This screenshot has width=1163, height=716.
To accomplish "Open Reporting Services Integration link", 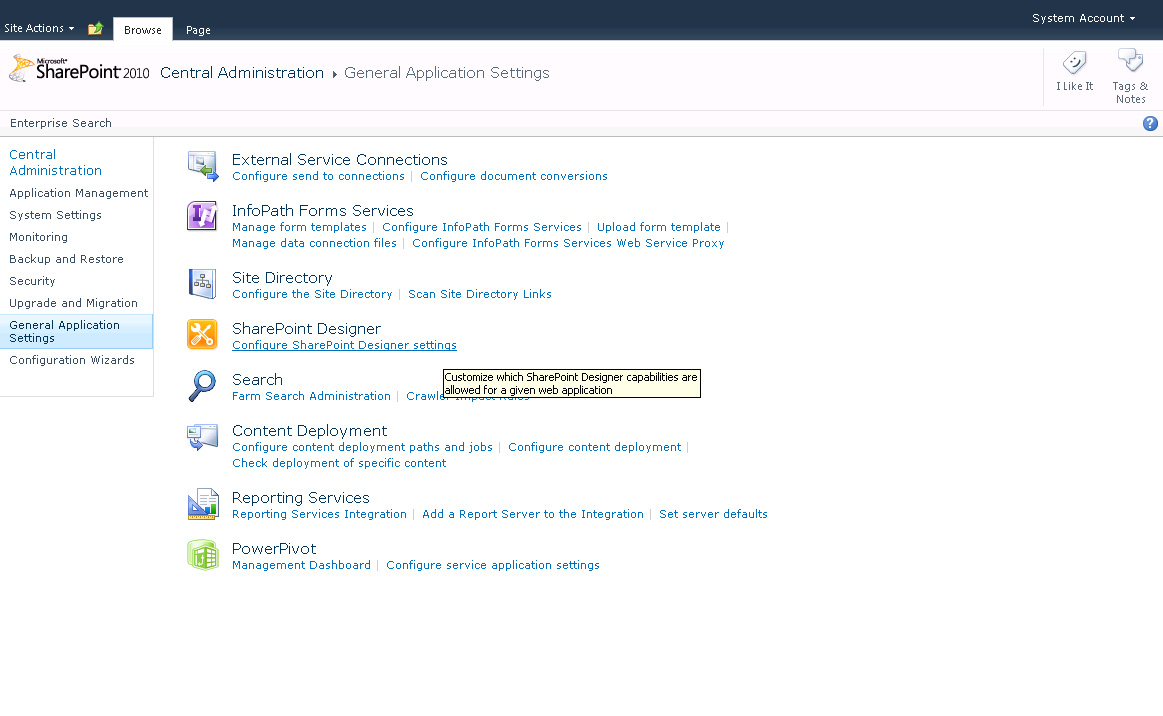I will click(x=319, y=514).
